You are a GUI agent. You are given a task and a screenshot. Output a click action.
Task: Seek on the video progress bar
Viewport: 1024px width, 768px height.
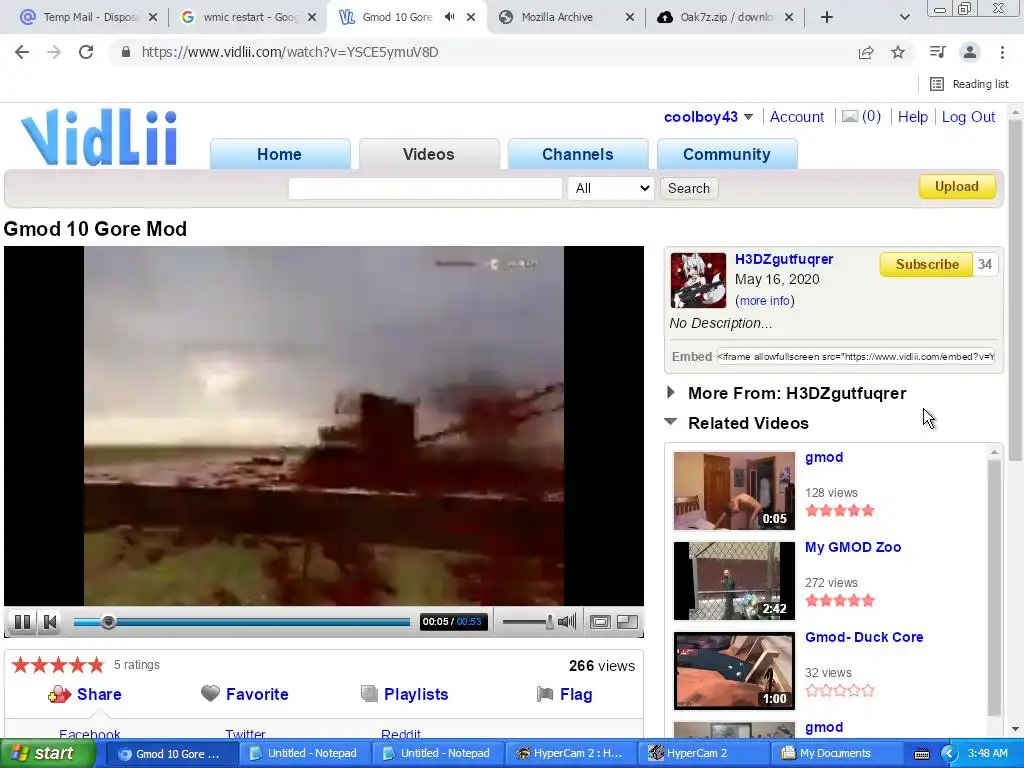(242, 622)
